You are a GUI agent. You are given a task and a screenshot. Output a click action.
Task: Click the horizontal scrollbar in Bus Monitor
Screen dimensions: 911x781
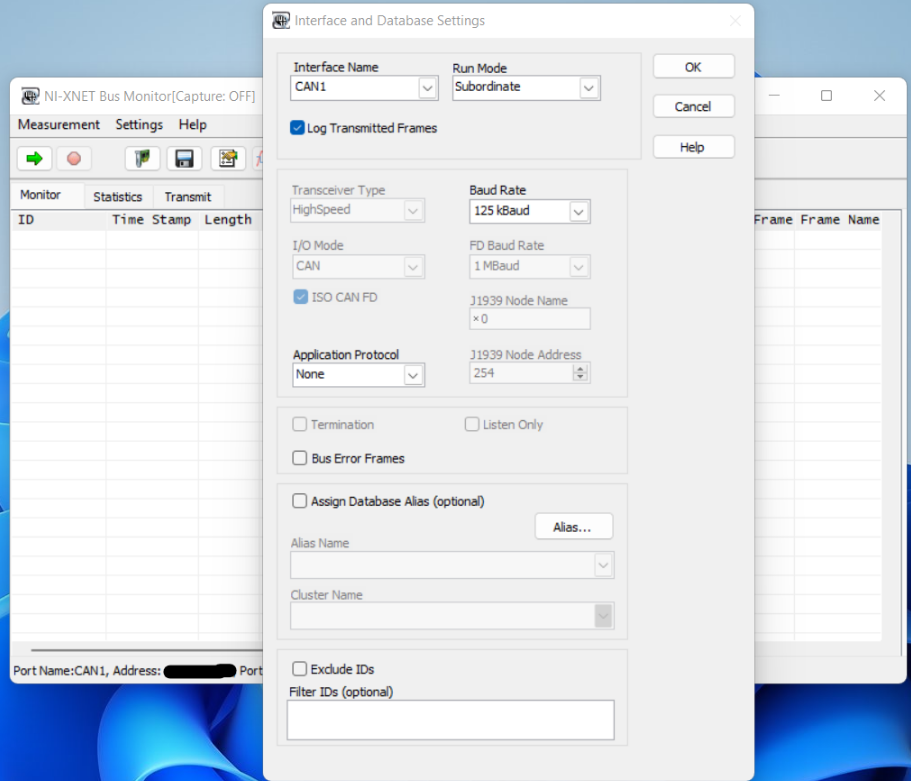pyautogui.click(x=145, y=650)
